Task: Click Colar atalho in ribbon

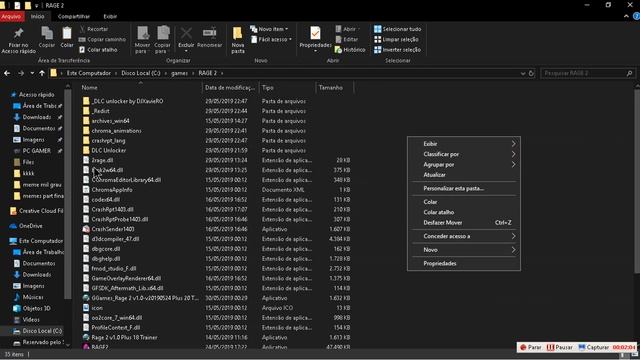Action: (x=98, y=50)
